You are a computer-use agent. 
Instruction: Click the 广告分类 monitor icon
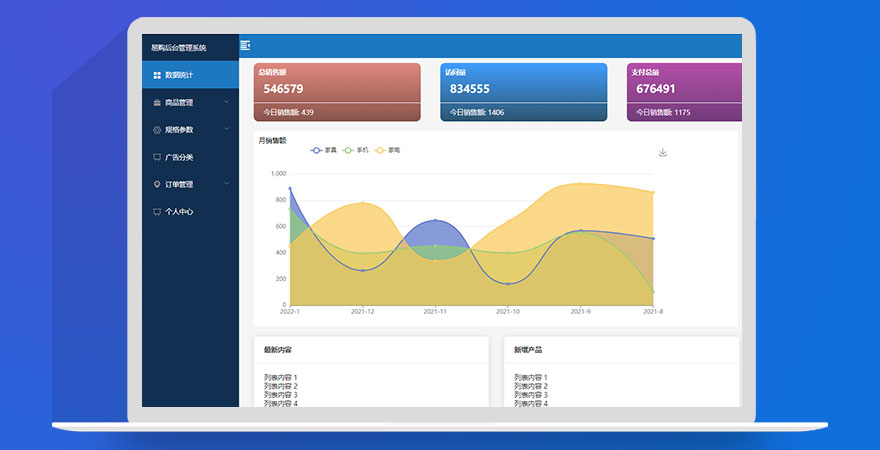(x=157, y=157)
